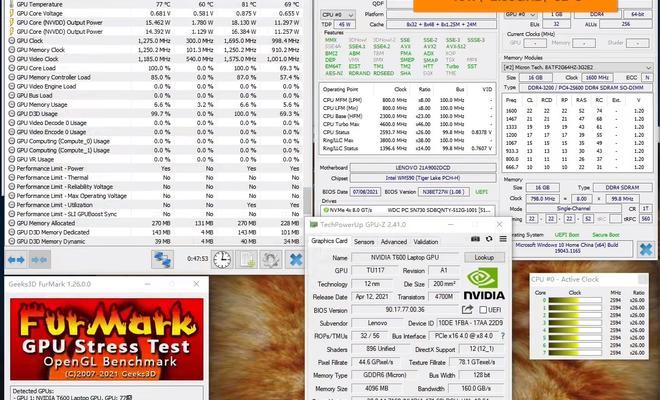This screenshot has width=660, height=400.
Task: Click Core 0 clock bar in Active Clock
Action: point(575,300)
